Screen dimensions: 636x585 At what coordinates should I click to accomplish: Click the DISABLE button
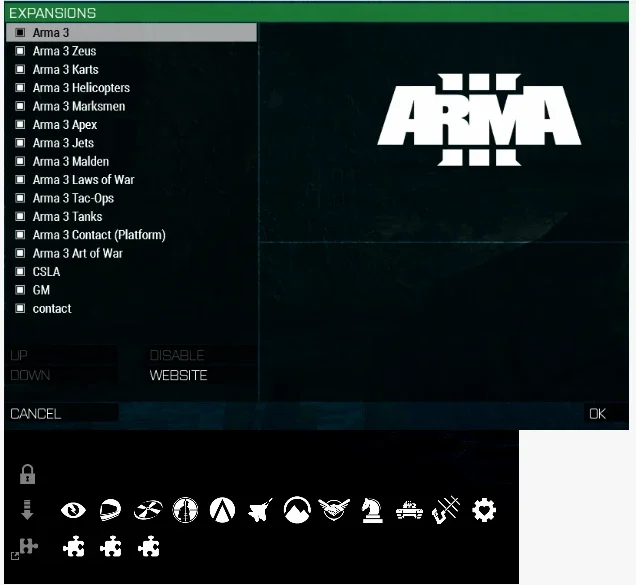coord(201,355)
